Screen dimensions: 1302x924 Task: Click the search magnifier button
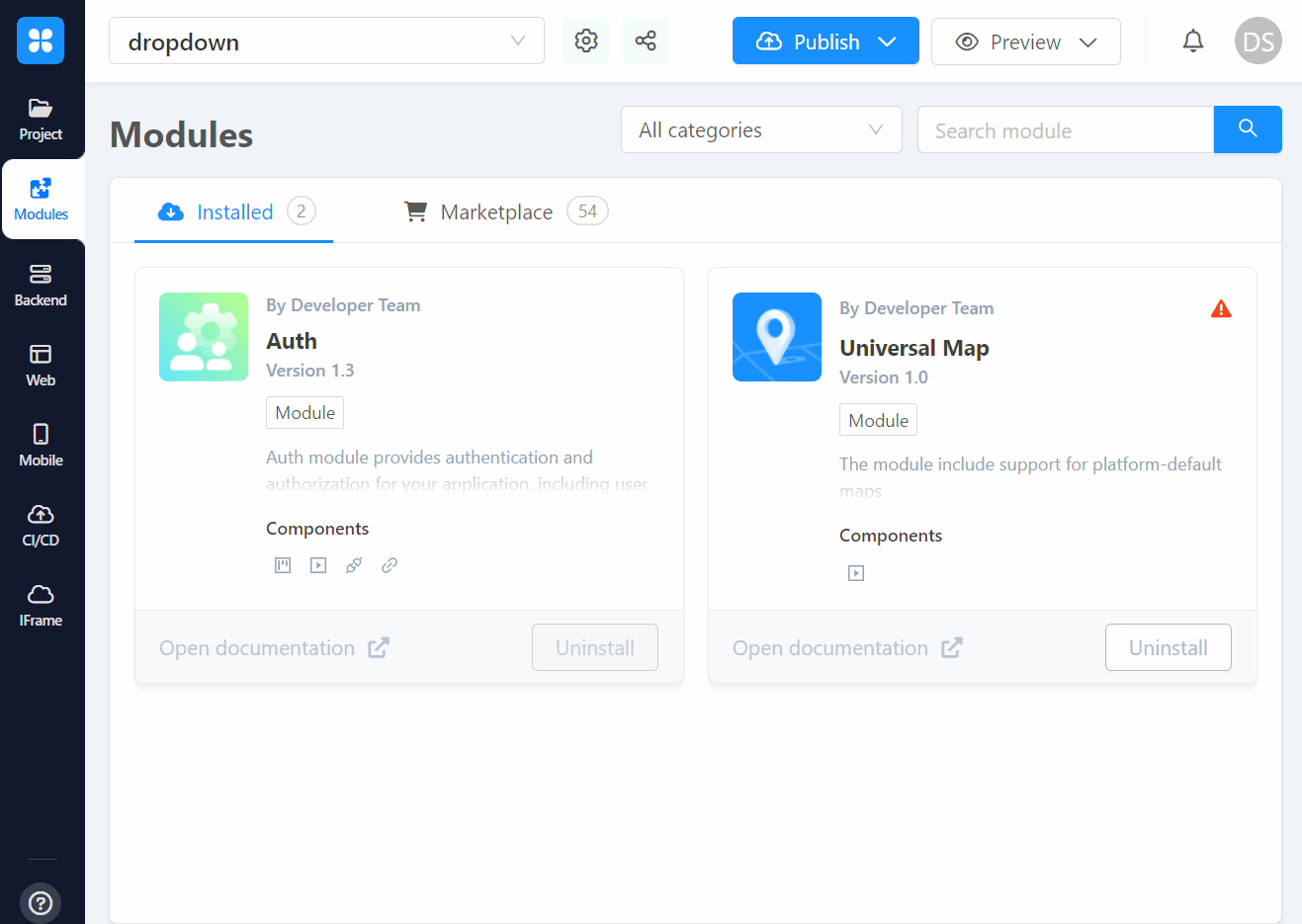point(1248,129)
